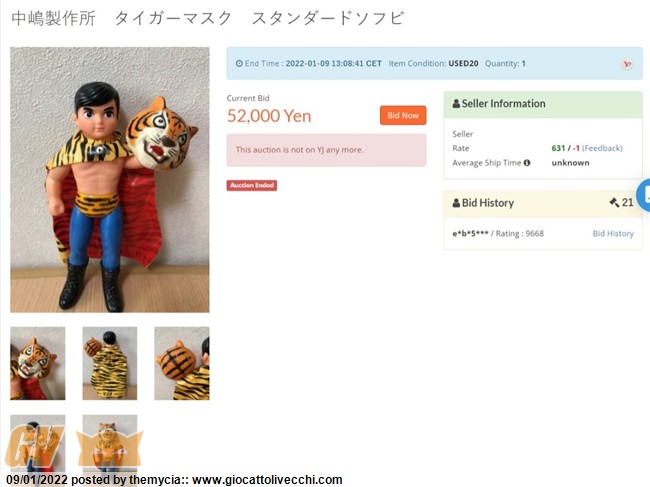The width and height of the screenshot is (650, 487).
Task: Click the 52,000 Yen current bid amount
Action: [269, 116]
